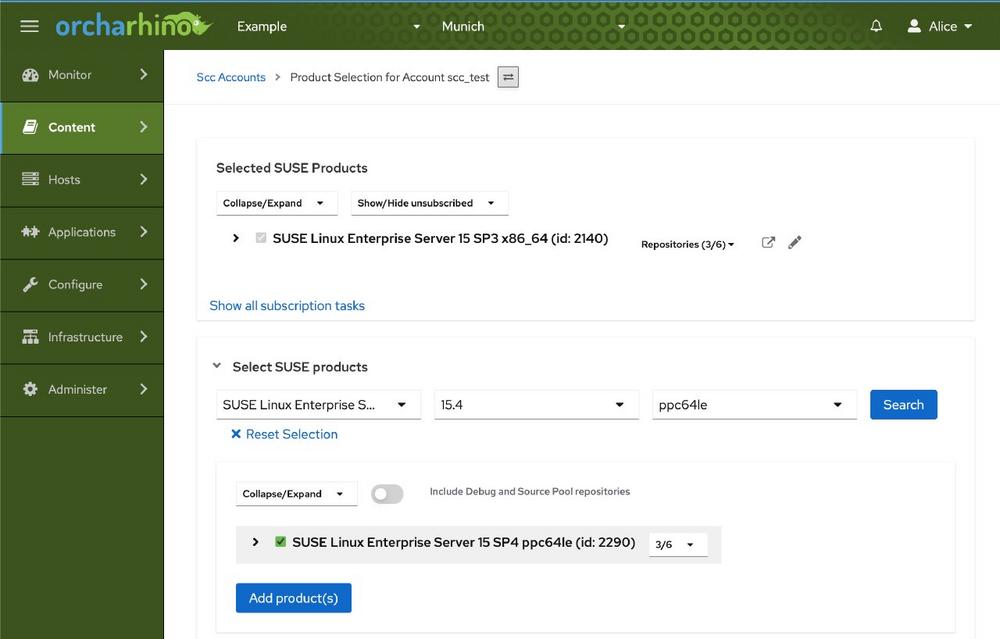Uncheck SUSE Linux Enterprise Server 15 SP4 checkbox
Viewport: 1000px width, 639px height.
tap(280, 542)
